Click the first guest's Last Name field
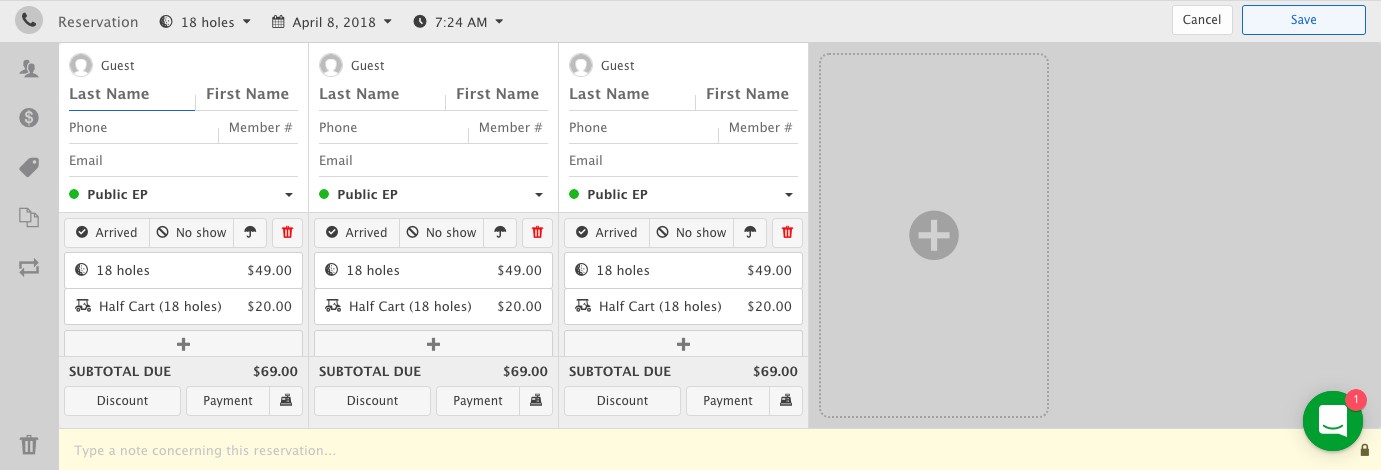This screenshot has width=1381, height=470. click(131, 94)
